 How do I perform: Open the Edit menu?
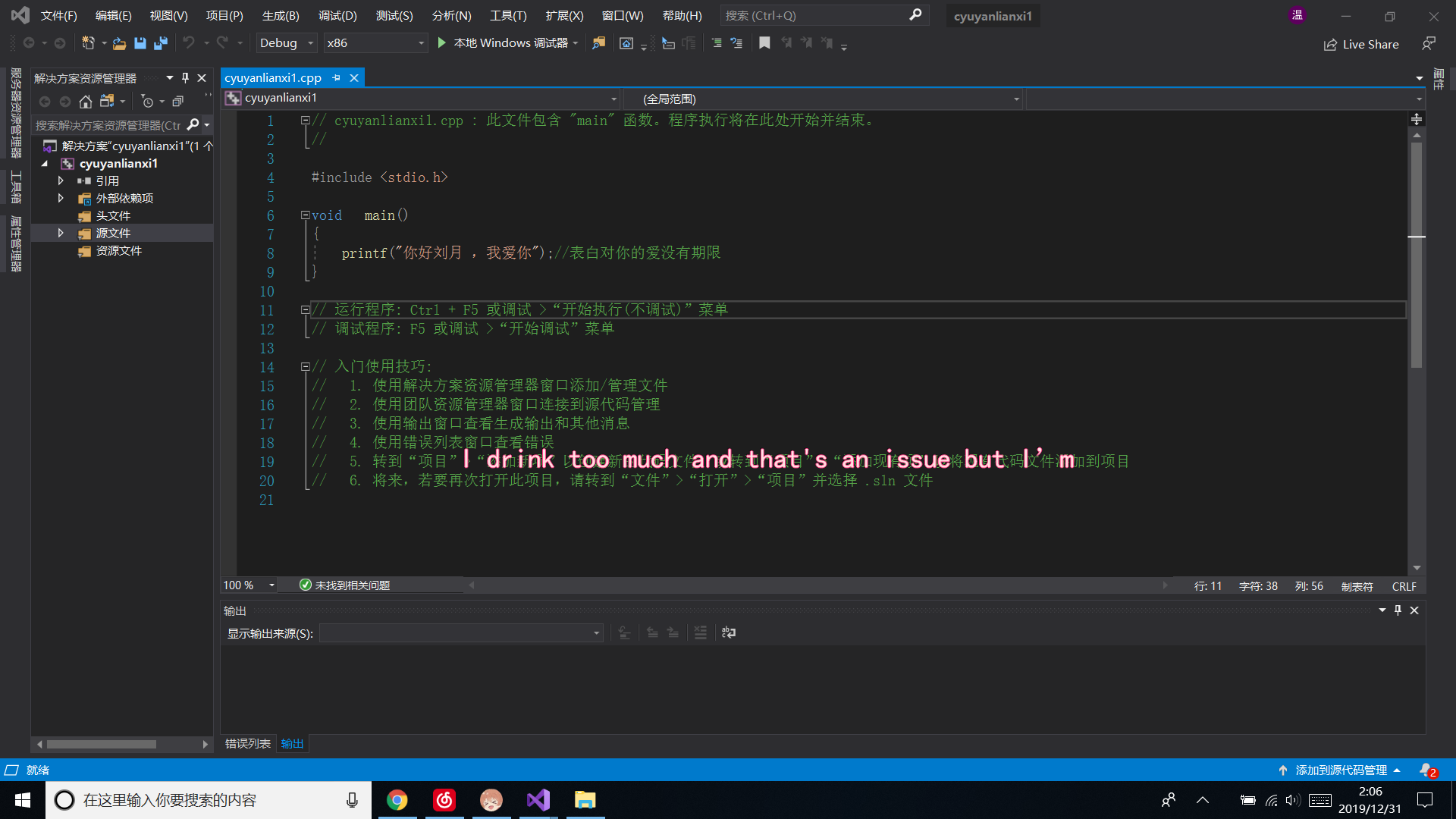coord(113,15)
